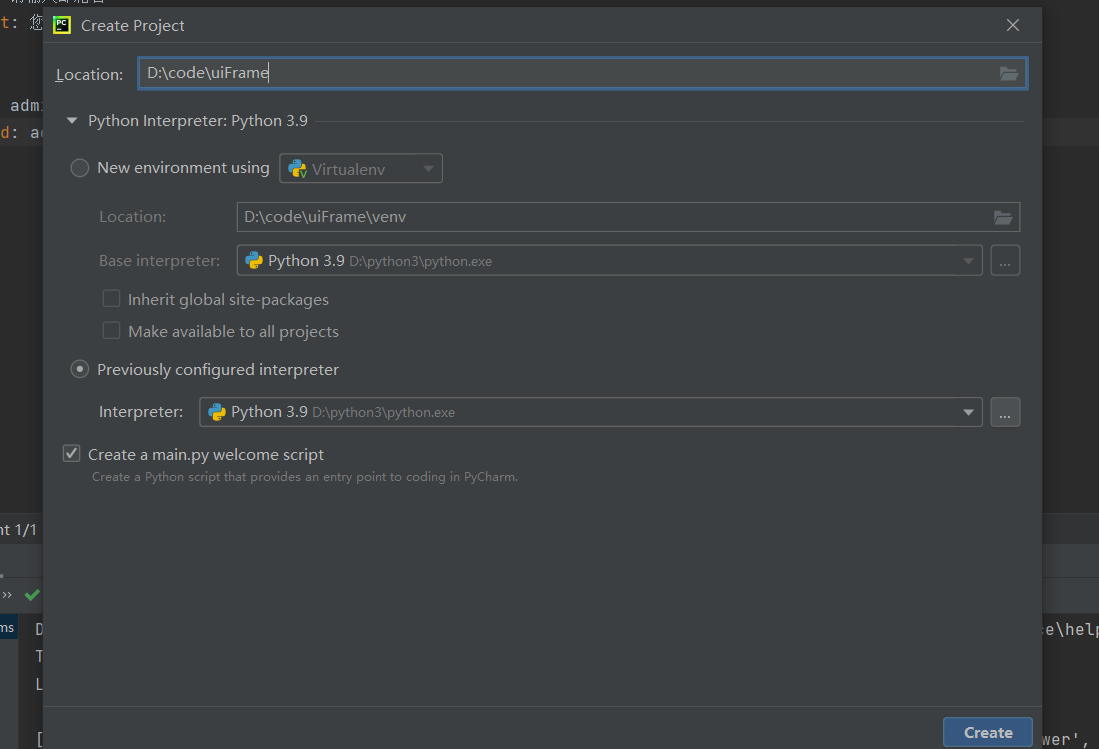Image resolution: width=1099 pixels, height=749 pixels.
Task: Click the PyCharm logo in the dialog title bar
Action: (x=62, y=25)
